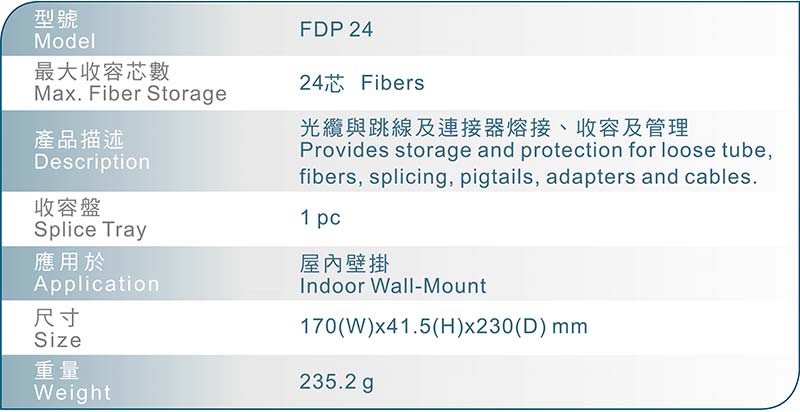
Task: Click the "Description" row label
Action: click(x=92, y=162)
